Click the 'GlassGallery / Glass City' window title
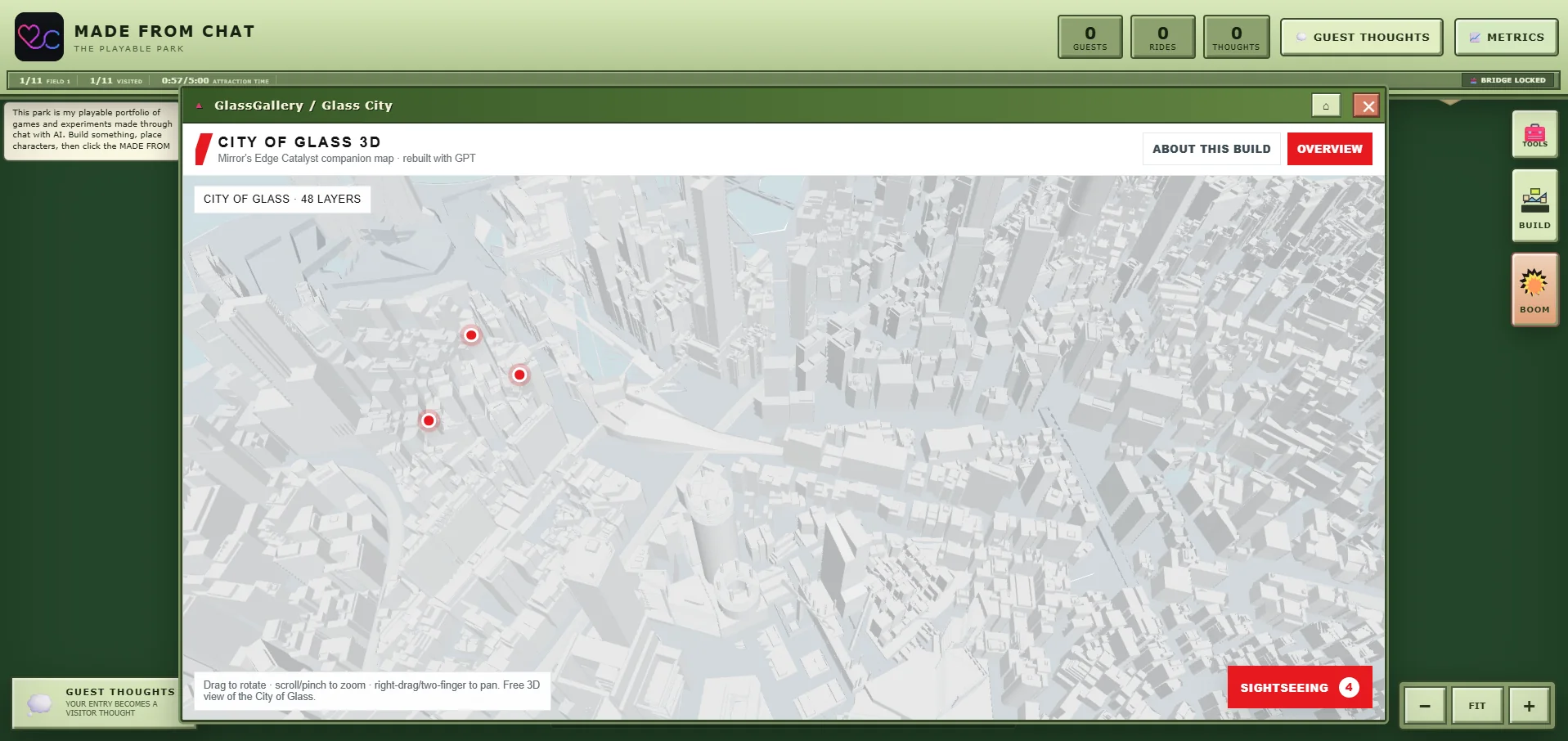Image resolution: width=1568 pixels, height=741 pixels. click(x=303, y=106)
